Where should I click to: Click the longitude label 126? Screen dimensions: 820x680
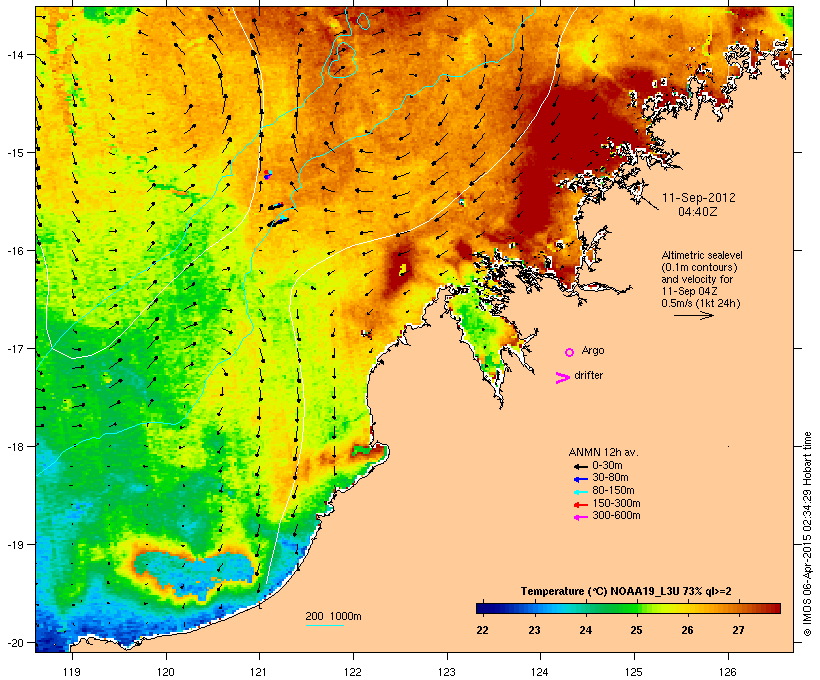click(x=728, y=672)
